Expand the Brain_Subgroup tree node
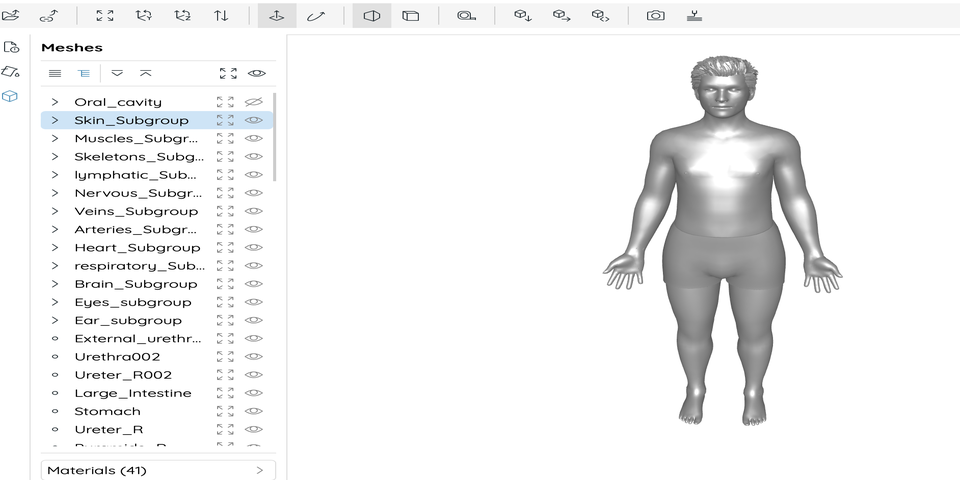 55,284
